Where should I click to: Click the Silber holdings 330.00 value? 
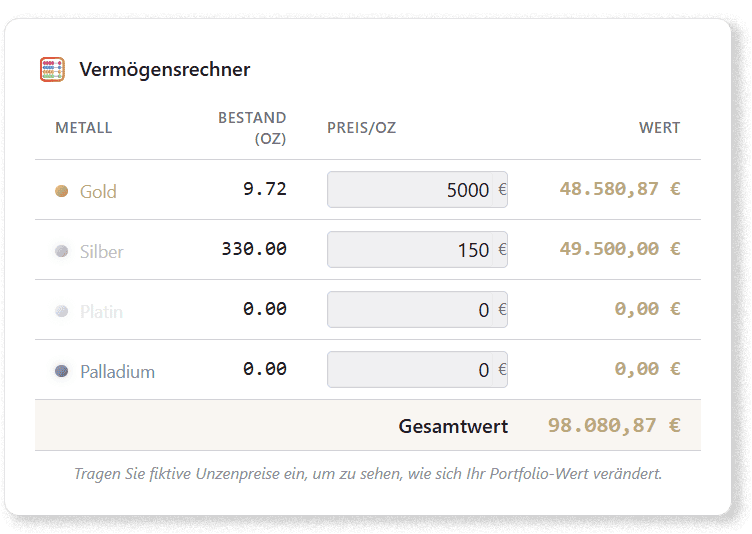254,249
